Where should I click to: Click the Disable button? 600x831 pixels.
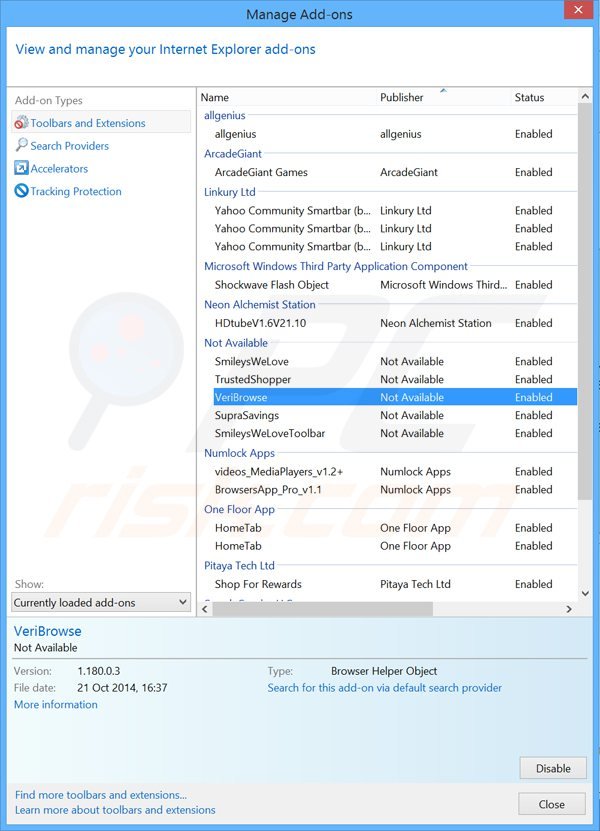(x=553, y=768)
